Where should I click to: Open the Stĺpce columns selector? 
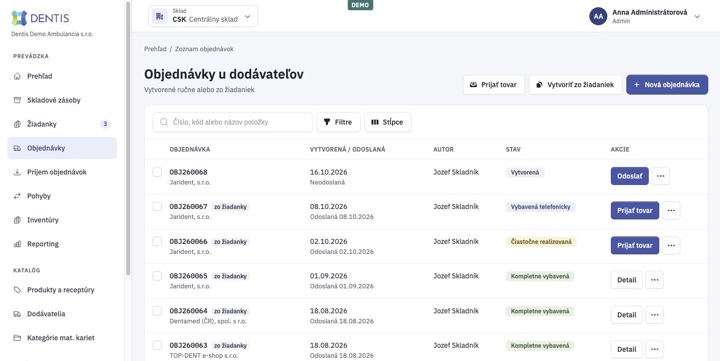[388, 122]
